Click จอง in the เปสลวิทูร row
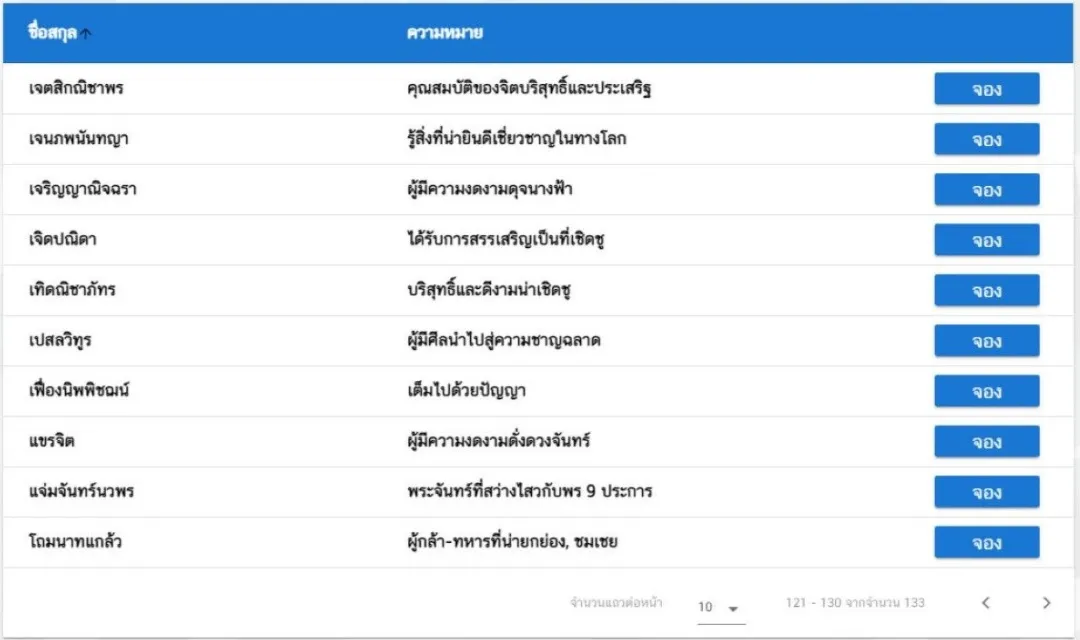Screen dimensions: 1080x640 (x=986, y=340)
